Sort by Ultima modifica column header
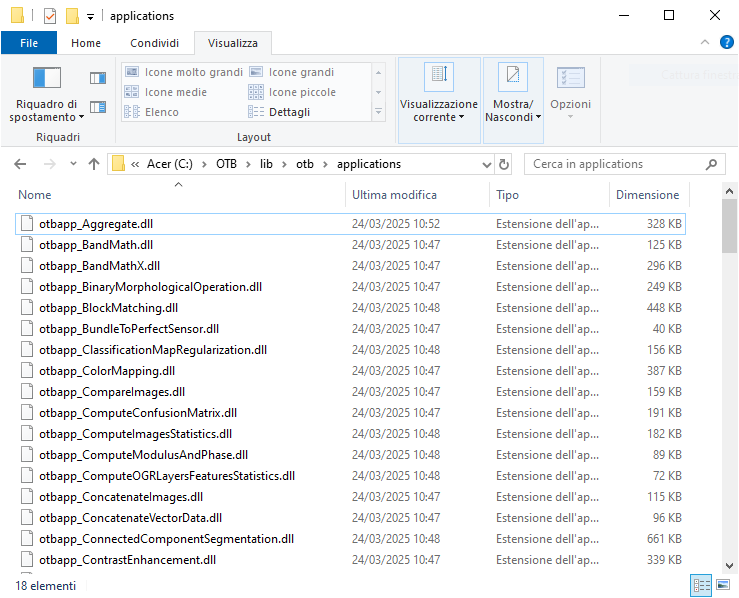 point(418,195)
